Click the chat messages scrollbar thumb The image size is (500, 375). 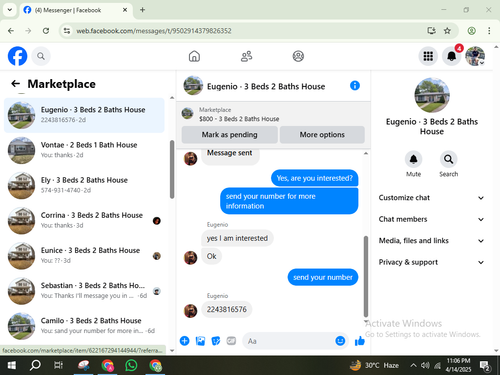366,276
